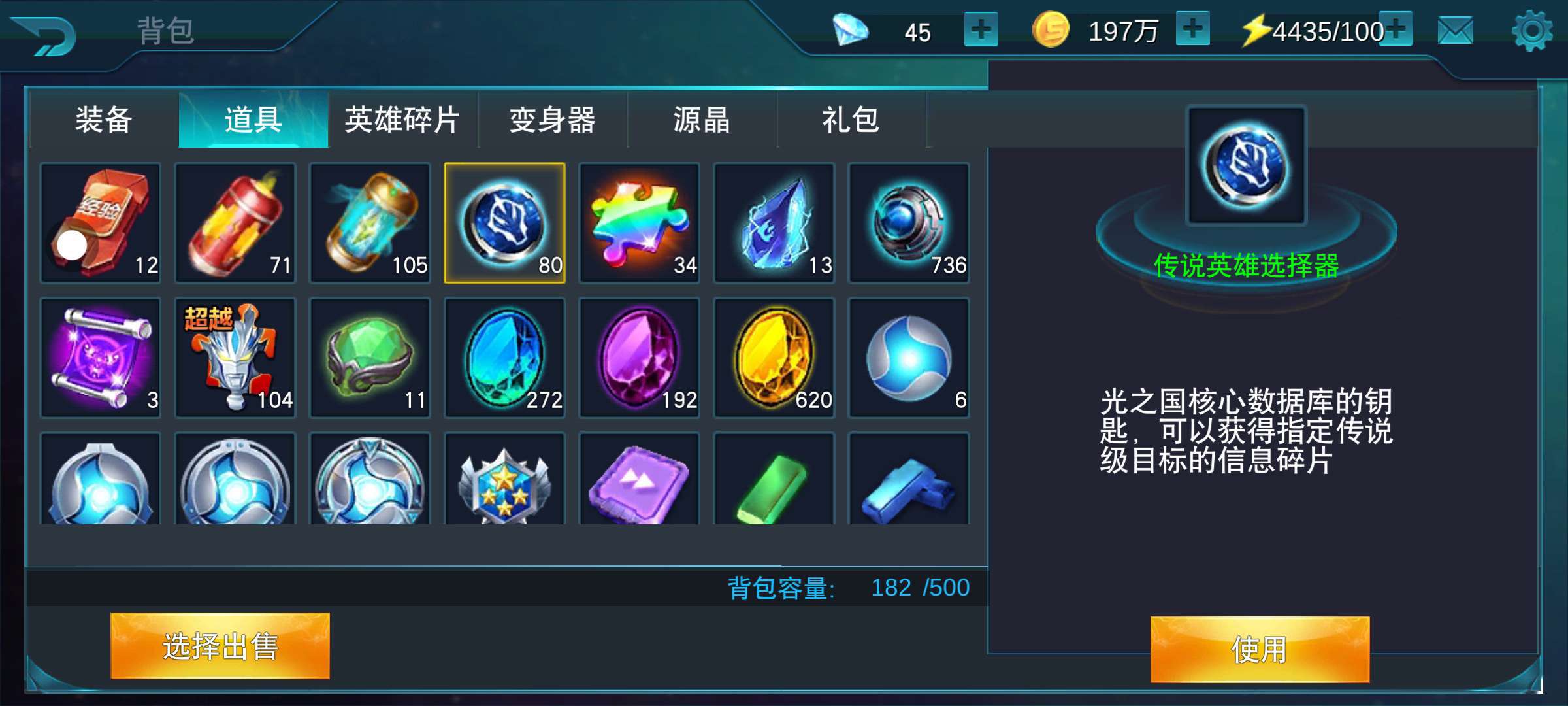
Task: Add energy with the plus button
Action: click(1396, 29)
